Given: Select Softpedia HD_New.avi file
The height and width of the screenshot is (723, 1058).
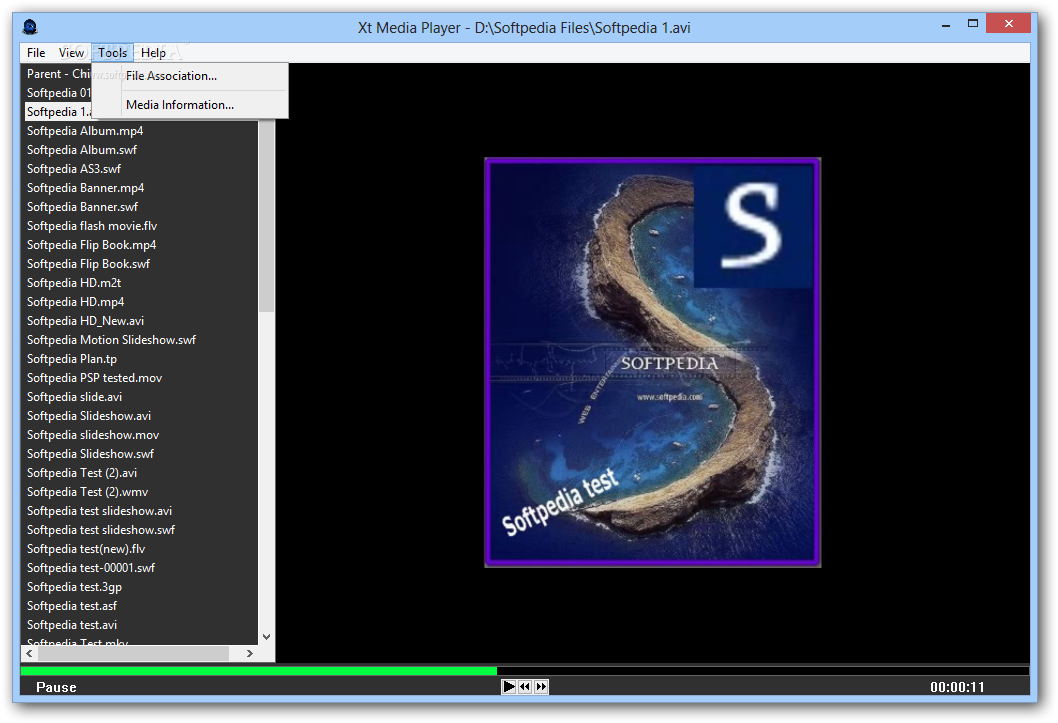Looking at the screenshot, I should [x=85, y=321].
